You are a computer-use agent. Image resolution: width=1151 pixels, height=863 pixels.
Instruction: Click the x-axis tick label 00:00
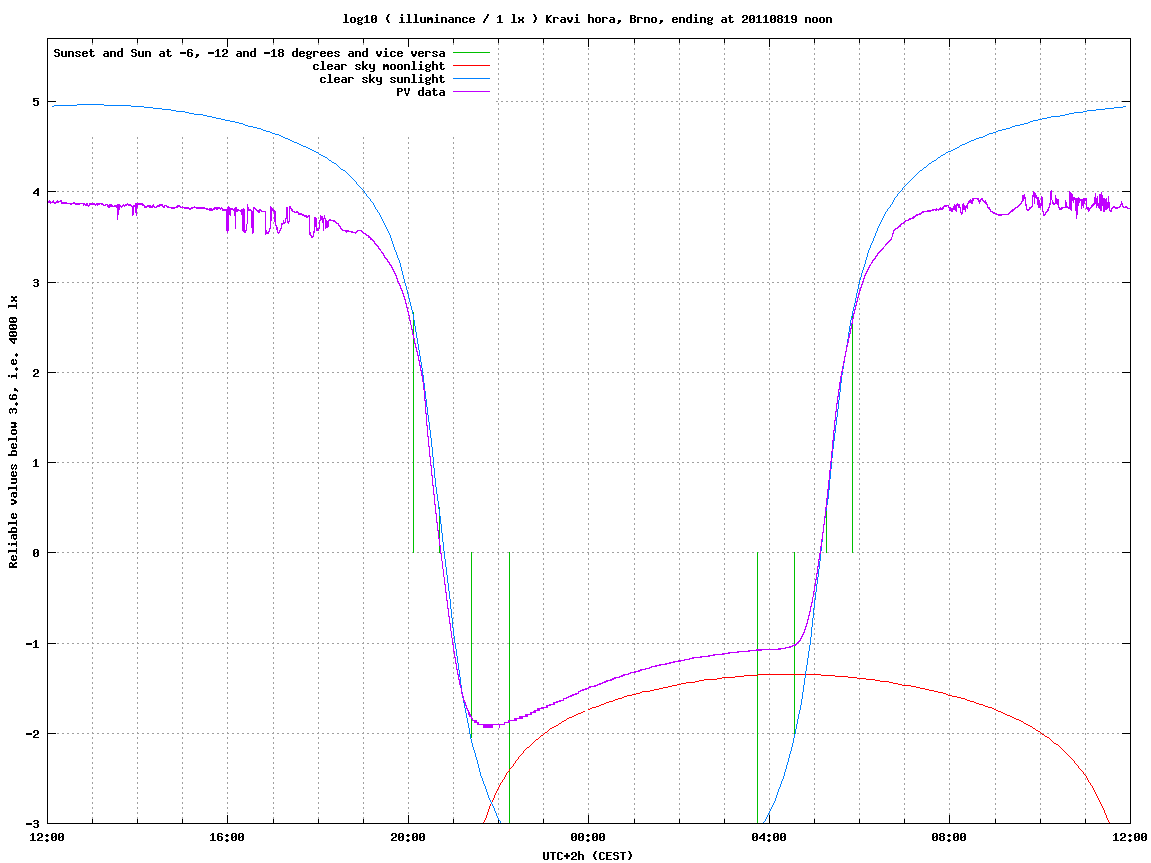click(589, 837)
